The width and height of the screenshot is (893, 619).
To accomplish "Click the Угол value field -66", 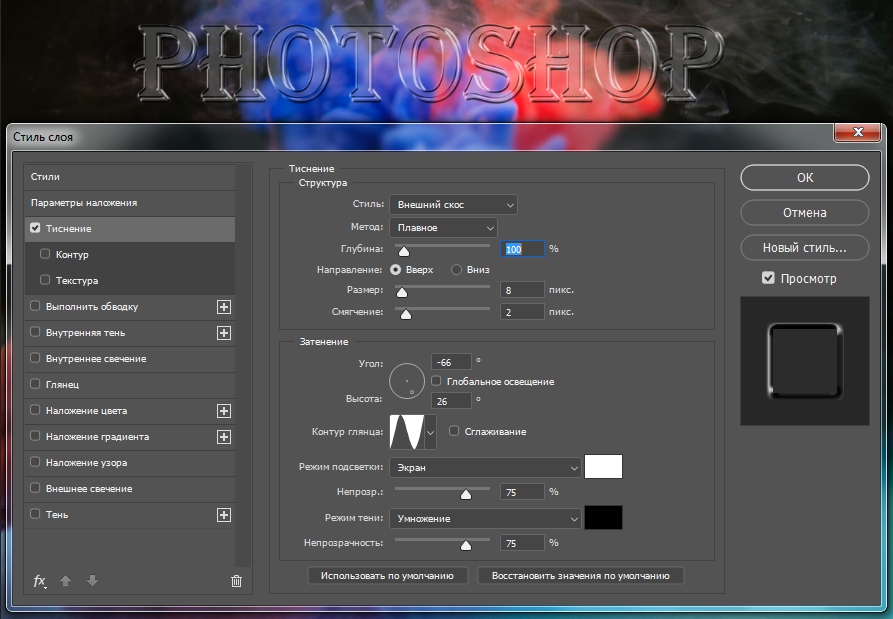I will (x=451, y=362).
